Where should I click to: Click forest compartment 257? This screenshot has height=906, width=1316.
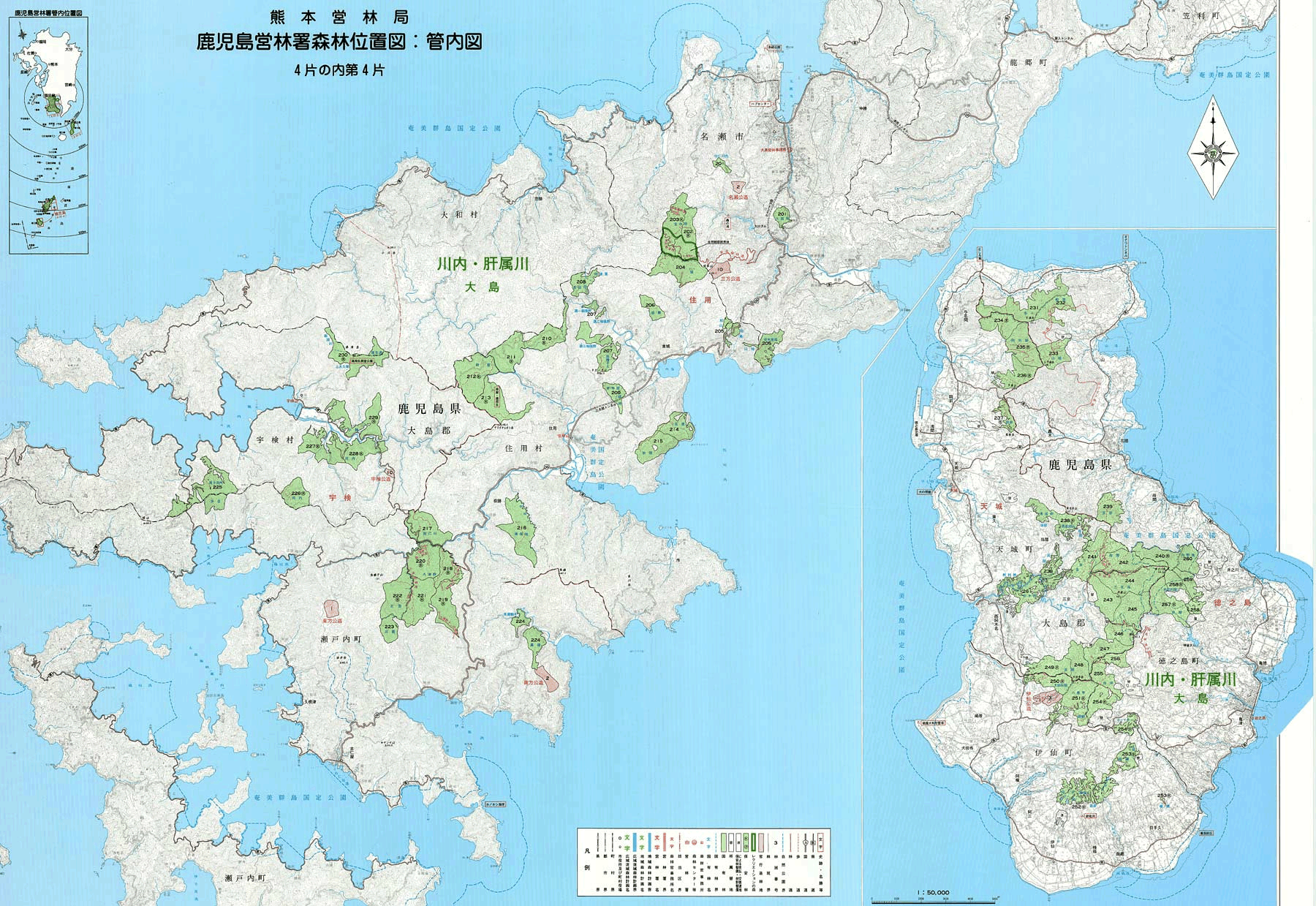(x=1168, y=604)
